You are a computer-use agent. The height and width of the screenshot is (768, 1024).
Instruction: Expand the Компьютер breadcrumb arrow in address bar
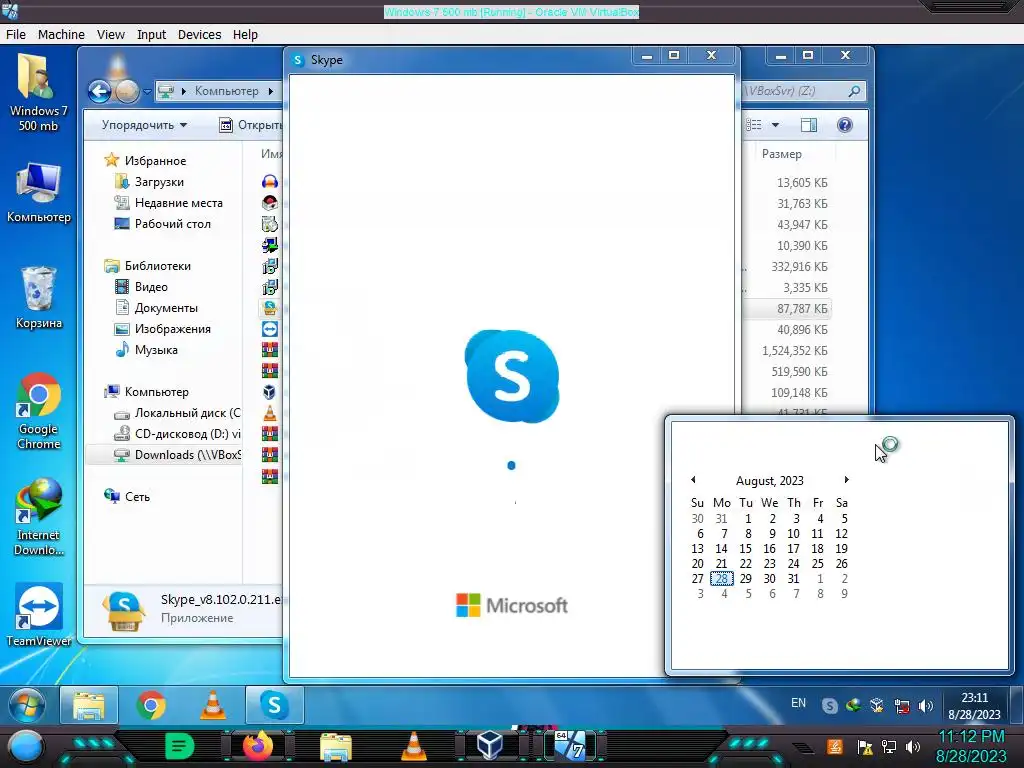click(270, 91)
